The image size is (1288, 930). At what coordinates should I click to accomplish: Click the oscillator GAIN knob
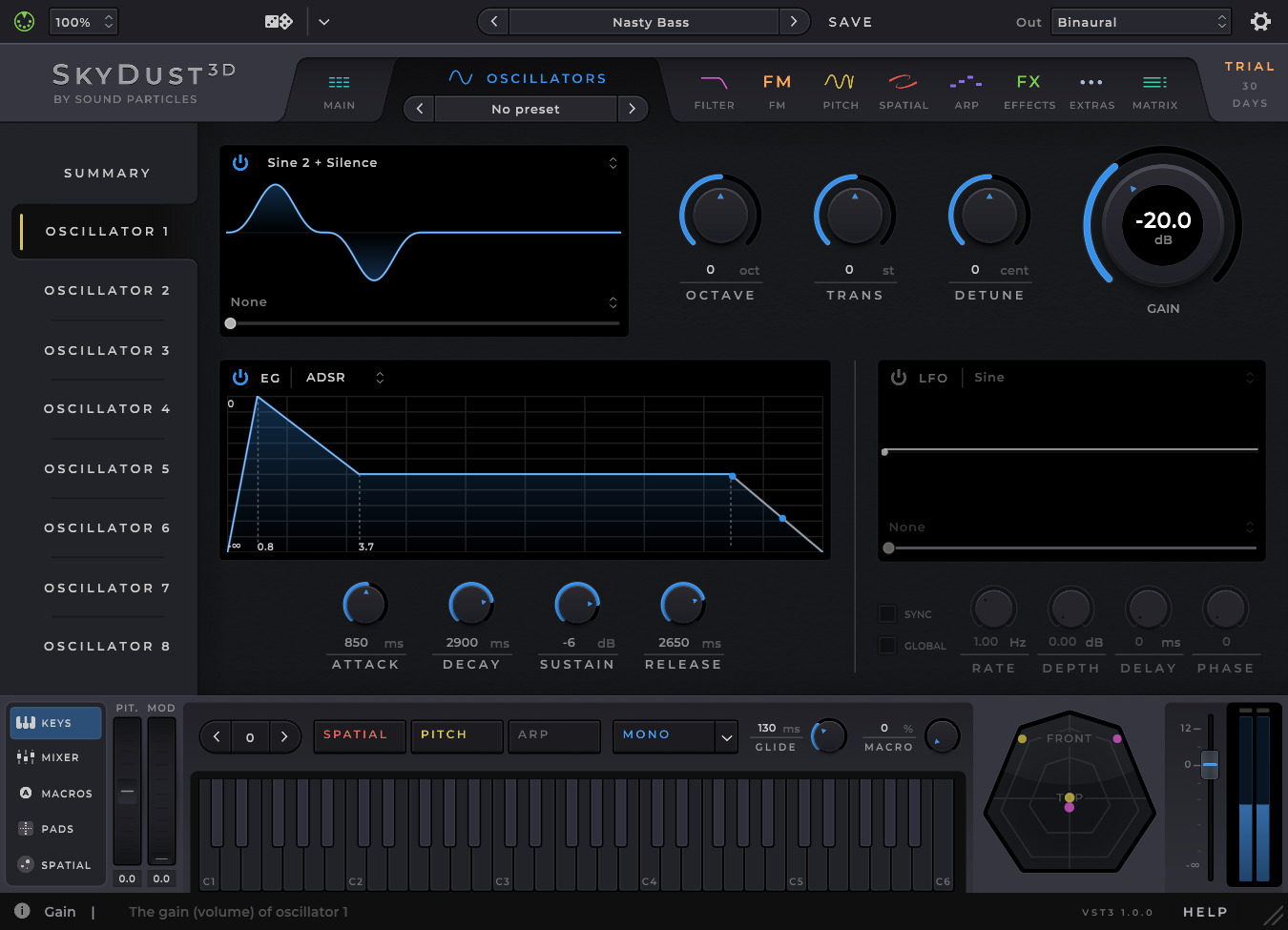(x=1163, y=223)
